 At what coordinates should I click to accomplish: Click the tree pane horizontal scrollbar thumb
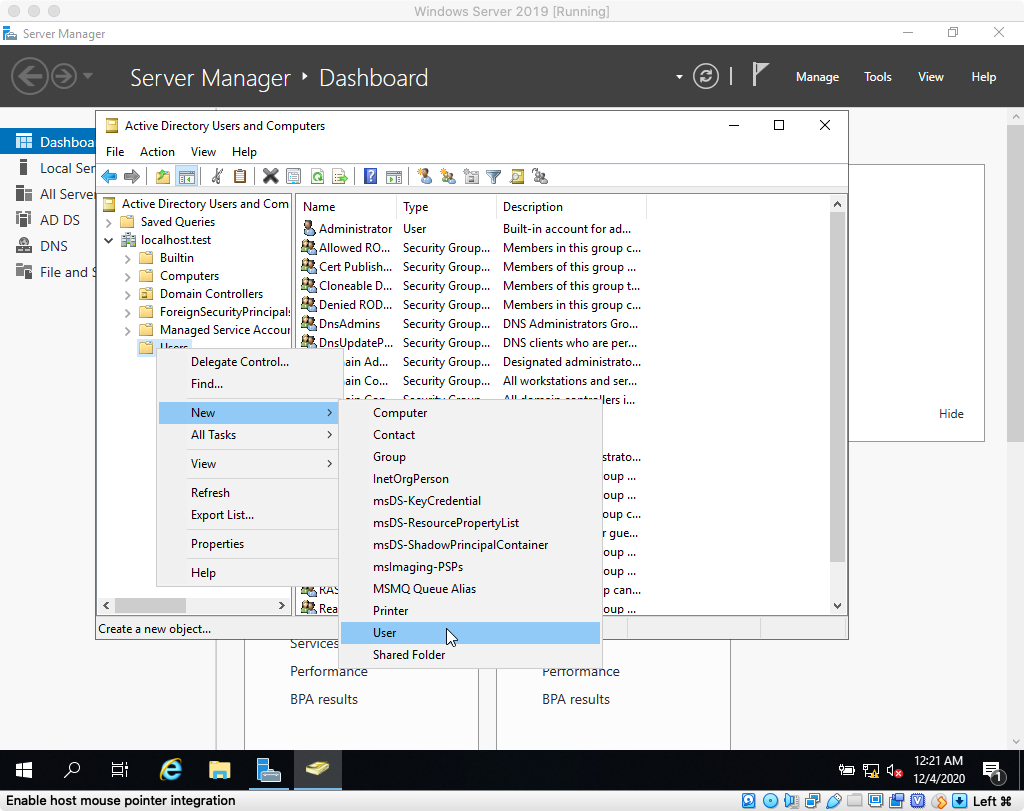coord(150,605)
